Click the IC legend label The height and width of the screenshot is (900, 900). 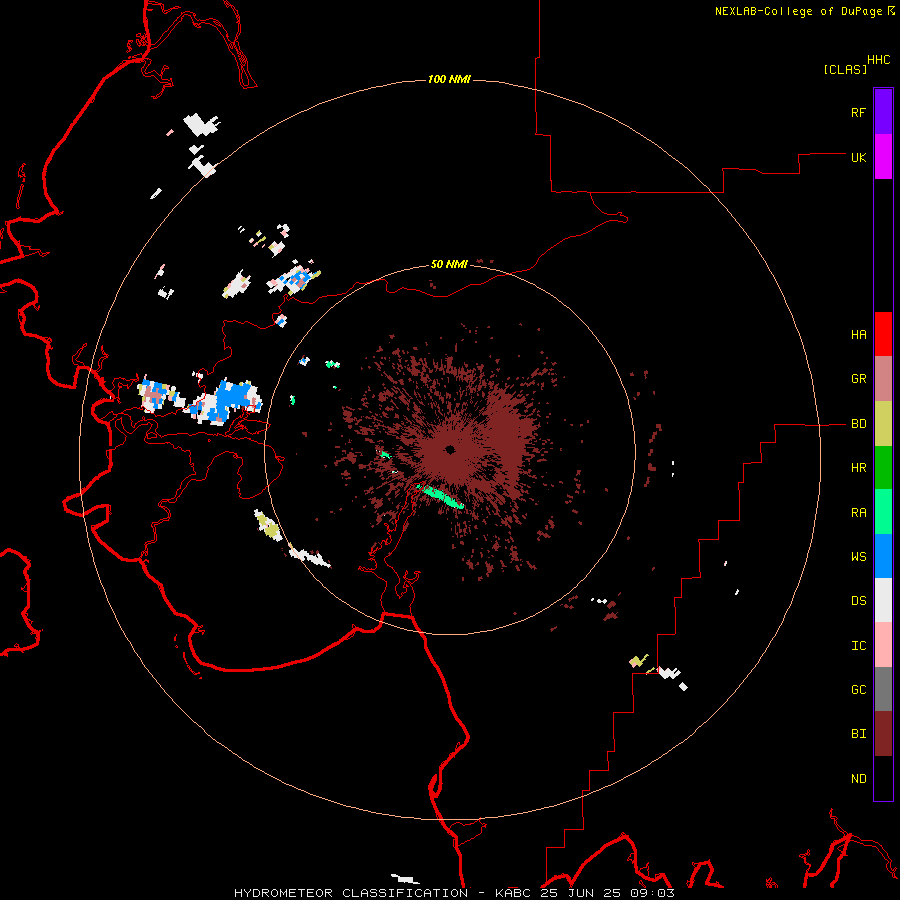[858, 646]
